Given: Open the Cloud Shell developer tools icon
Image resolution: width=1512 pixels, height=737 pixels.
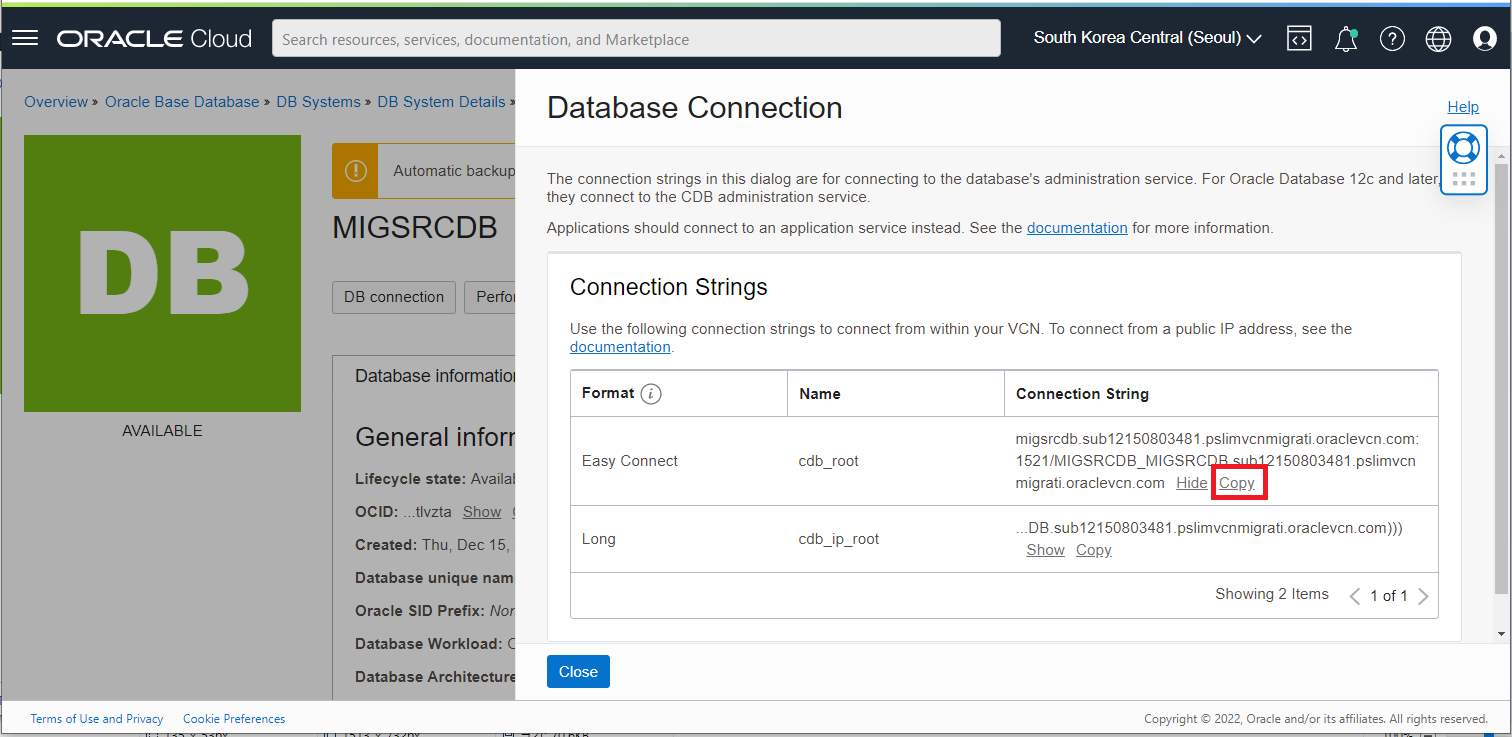Looking at the screenshot, I should click(1299, 39).
